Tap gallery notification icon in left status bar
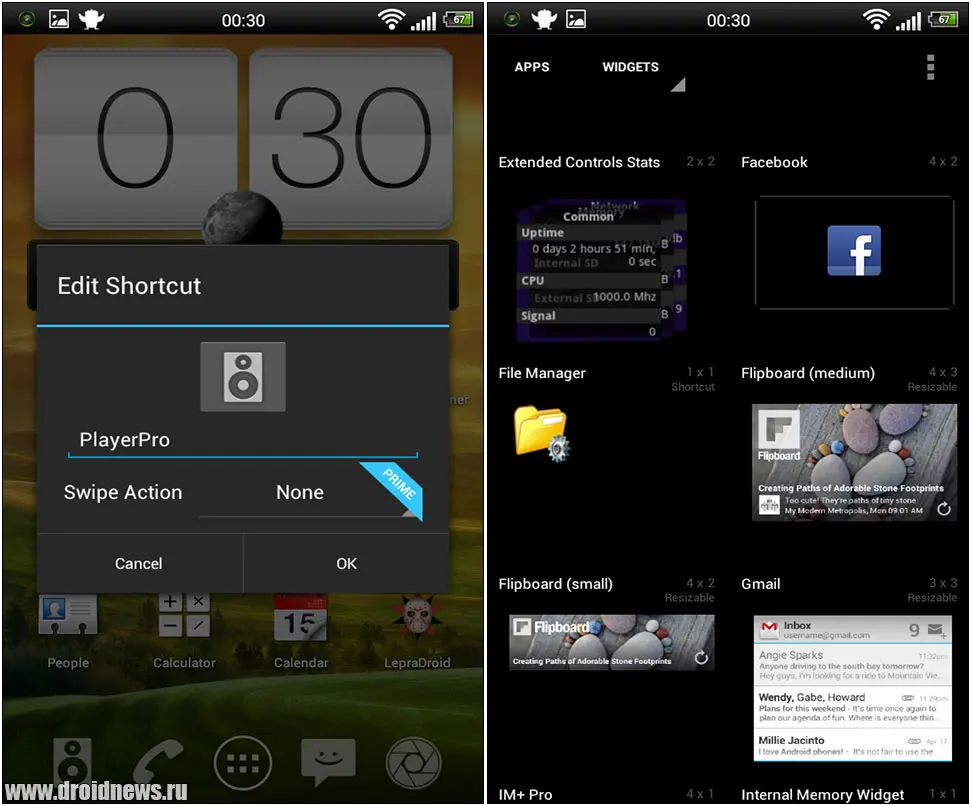Viewport: 971px width, 806px height. (x=59, y=19)
